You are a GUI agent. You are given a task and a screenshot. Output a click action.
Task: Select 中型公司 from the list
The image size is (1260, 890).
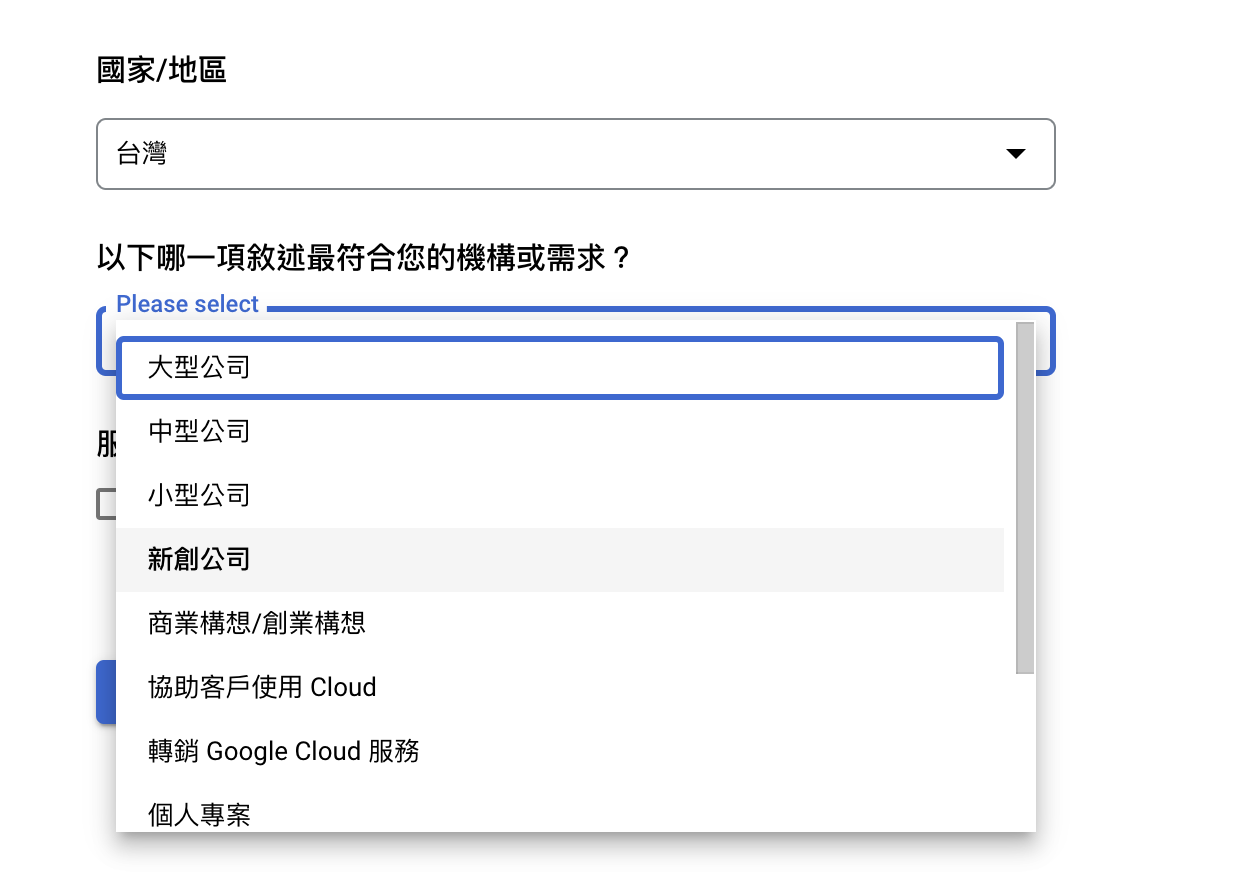[560, 431]
